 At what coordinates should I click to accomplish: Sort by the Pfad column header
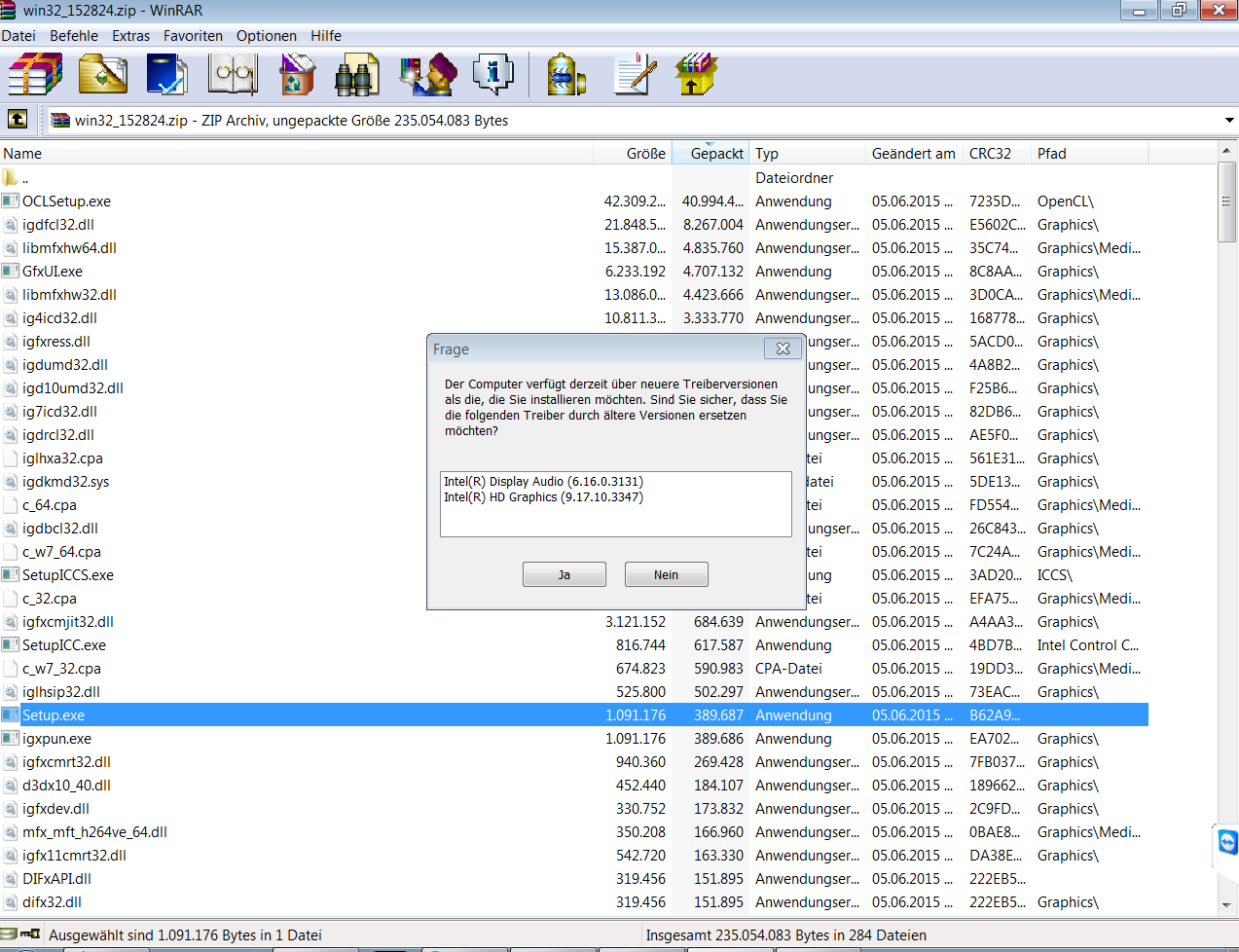click(x=1090, y=153)
